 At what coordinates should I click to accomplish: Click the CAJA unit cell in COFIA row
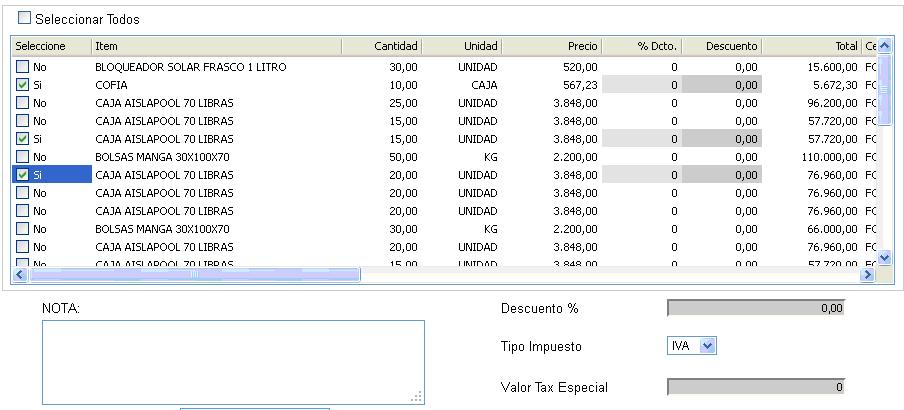click(484, 85)
